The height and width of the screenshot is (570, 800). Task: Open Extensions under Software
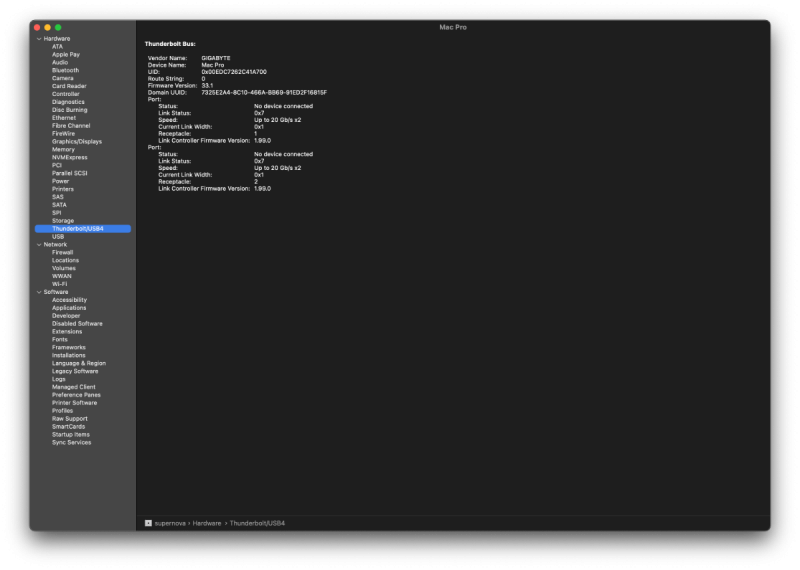(x=67, y=332)
